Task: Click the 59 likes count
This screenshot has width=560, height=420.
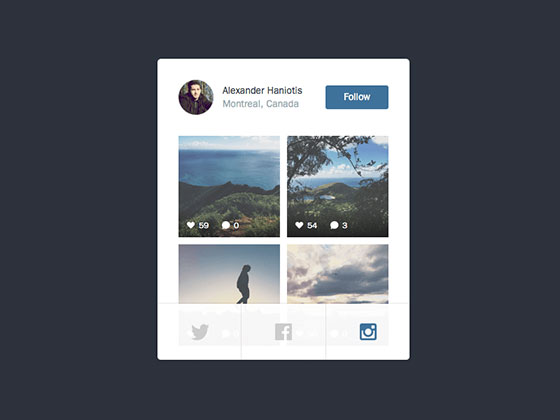Action: click(204, 225)
